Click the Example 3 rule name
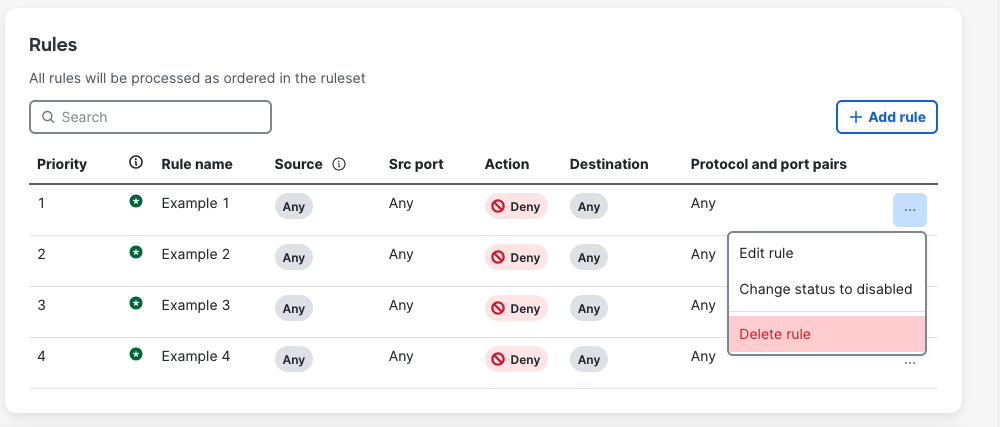 point(195,305)
